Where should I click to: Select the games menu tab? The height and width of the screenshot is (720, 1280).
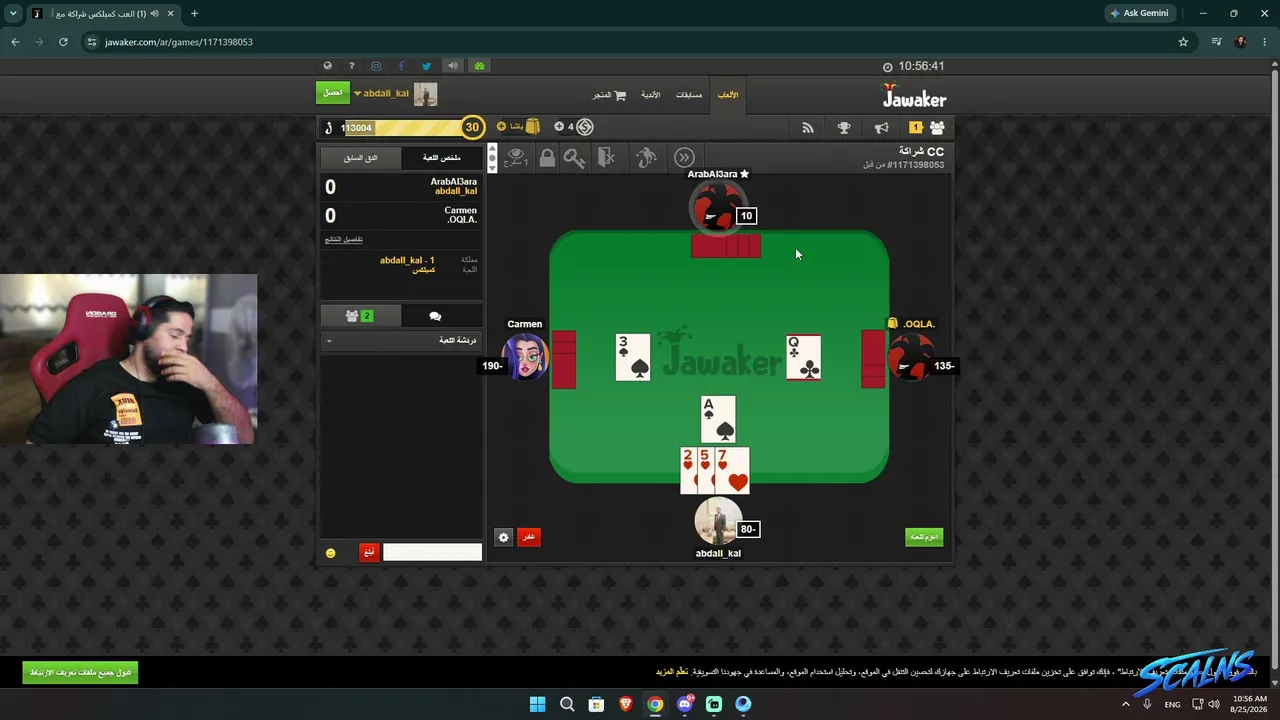tap(728, 95)
